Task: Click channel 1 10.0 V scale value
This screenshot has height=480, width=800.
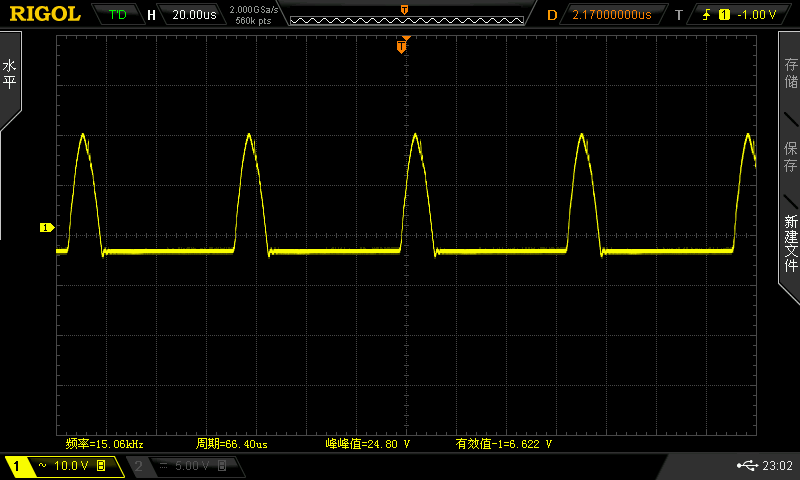Action: point(71,466)
